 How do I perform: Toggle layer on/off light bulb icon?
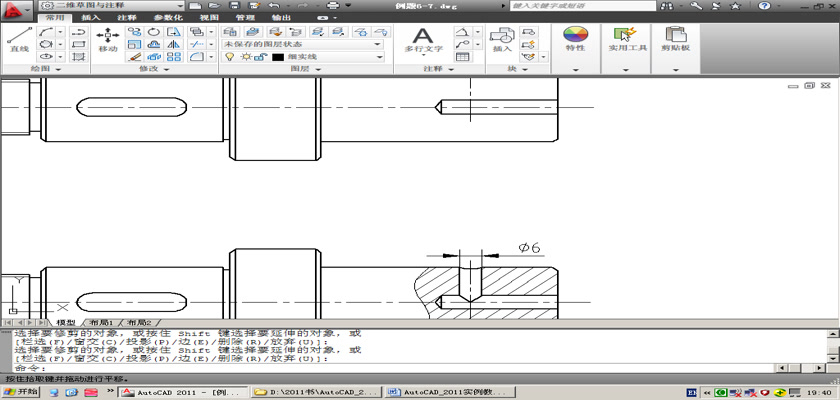tap(230, 57)
